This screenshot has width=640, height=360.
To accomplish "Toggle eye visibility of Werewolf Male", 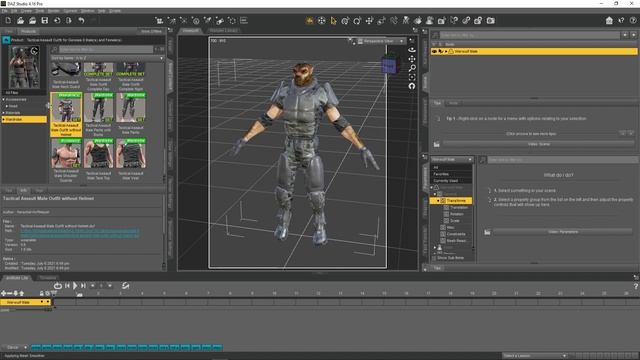I will (x=434, y=51).
